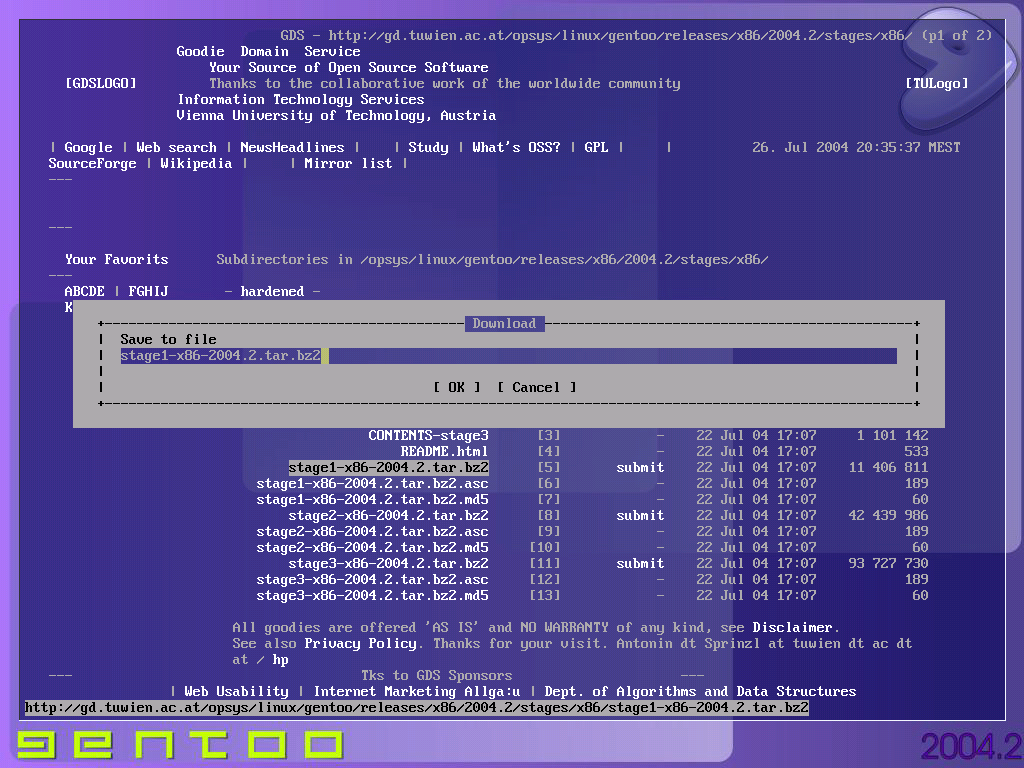Click link number [5] marker
This screenshot has width=1024, height=768.
point(549,468)
